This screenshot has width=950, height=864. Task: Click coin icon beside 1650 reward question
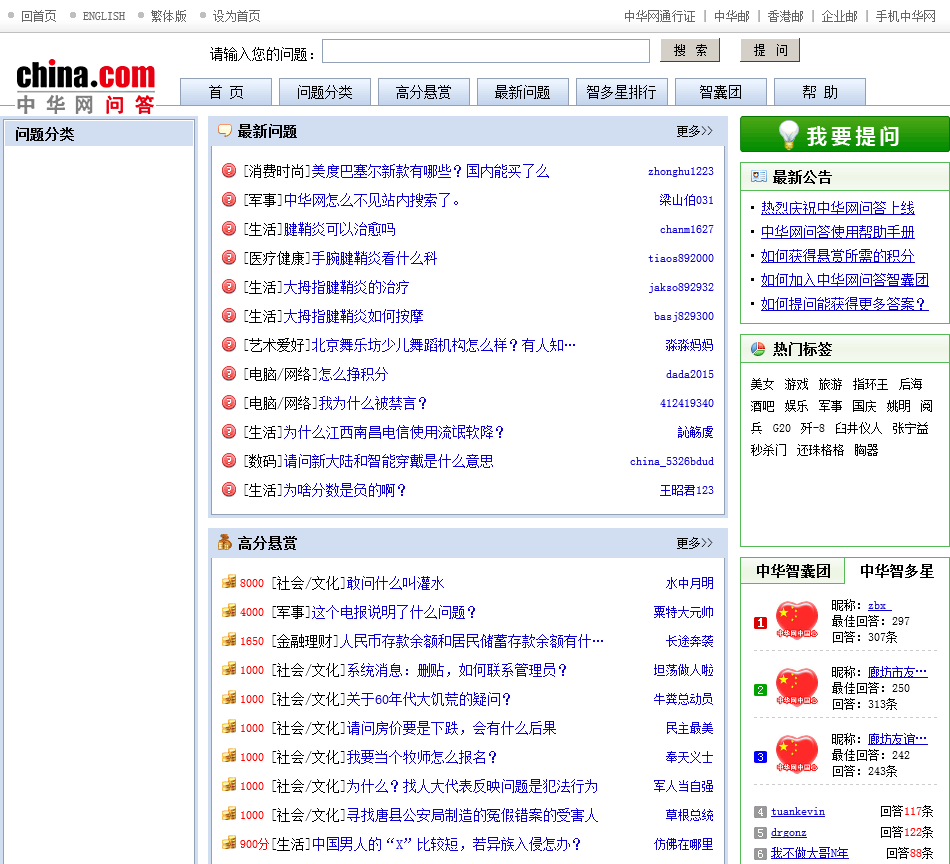[228, 640]
